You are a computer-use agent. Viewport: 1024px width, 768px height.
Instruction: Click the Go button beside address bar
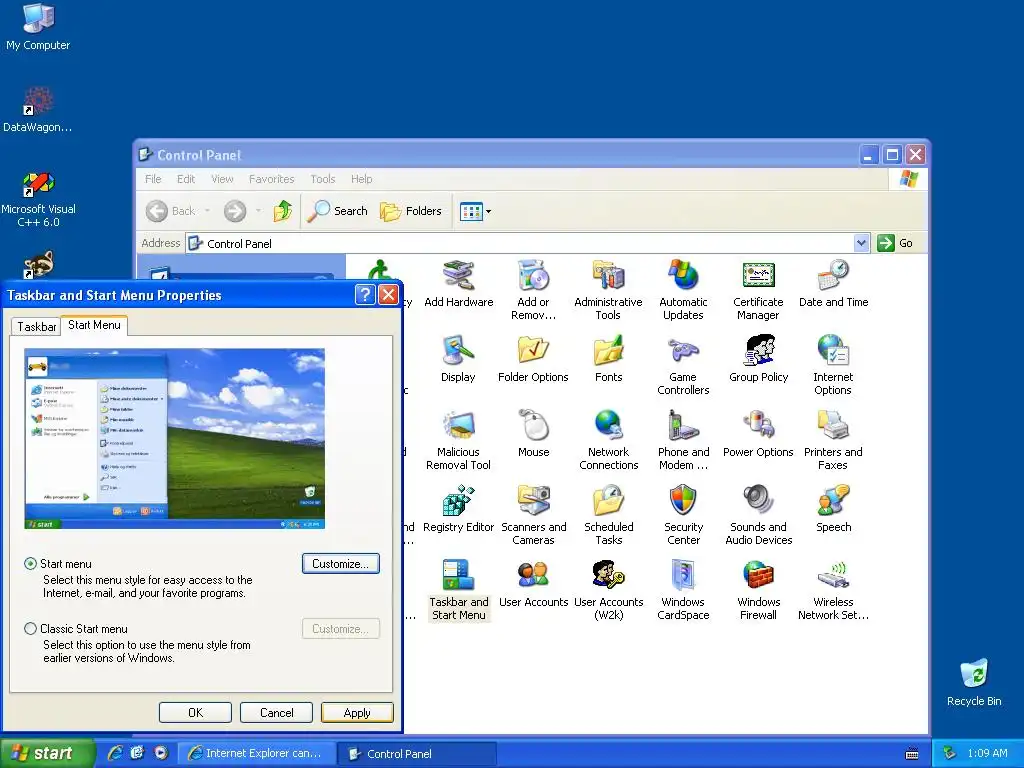(x=895, y=243)
